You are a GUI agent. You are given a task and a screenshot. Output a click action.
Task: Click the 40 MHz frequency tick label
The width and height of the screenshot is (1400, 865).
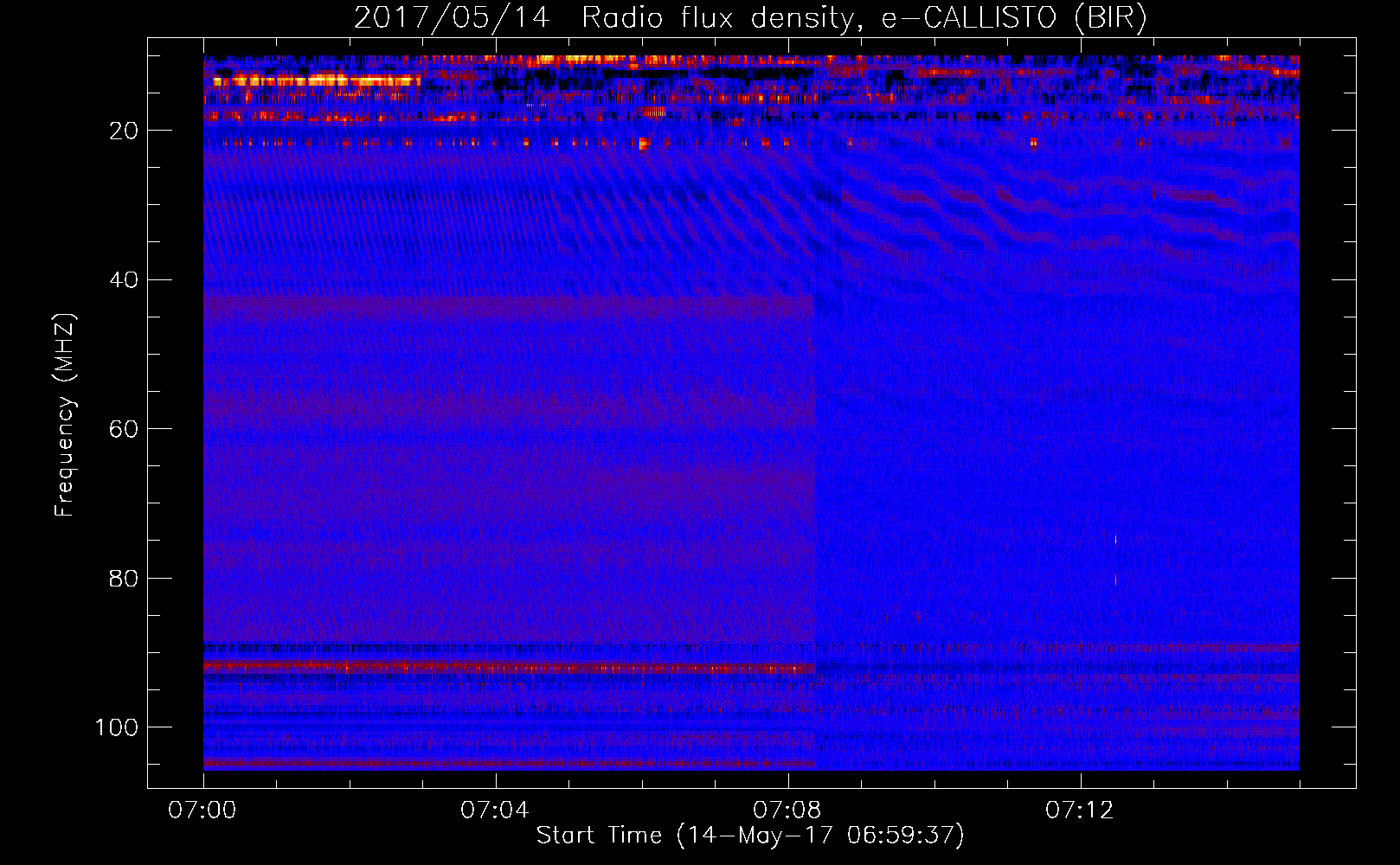tap(125, 279)
